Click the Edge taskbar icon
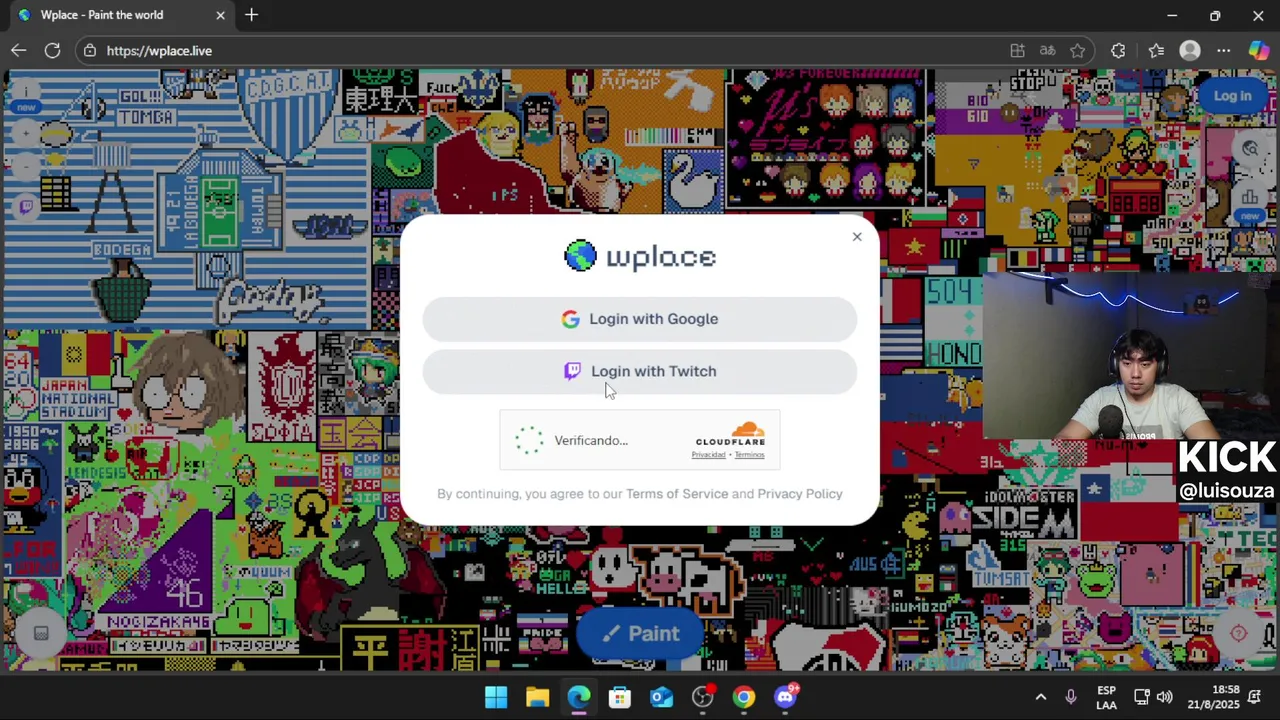 click(579, 697)
